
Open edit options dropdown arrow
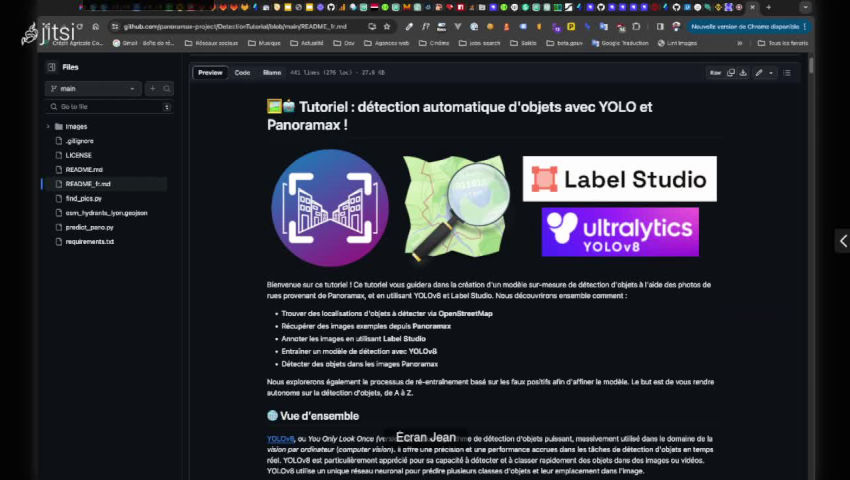[770, 73]
